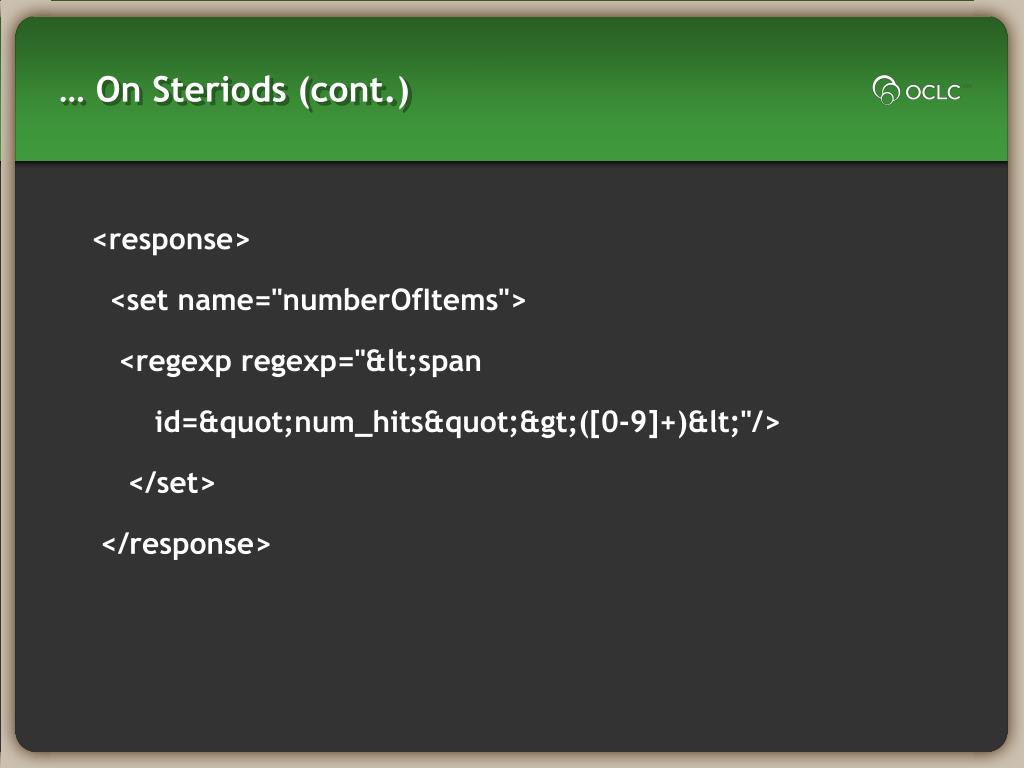
Task: Click the ellipsis at start of title
Action: (x=72, y=98)
